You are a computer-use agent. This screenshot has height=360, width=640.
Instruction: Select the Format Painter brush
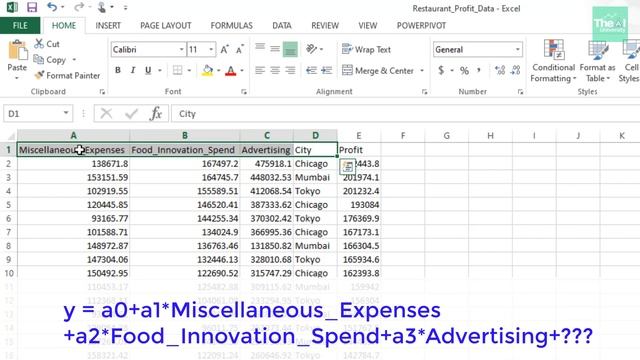coord(67,76)
